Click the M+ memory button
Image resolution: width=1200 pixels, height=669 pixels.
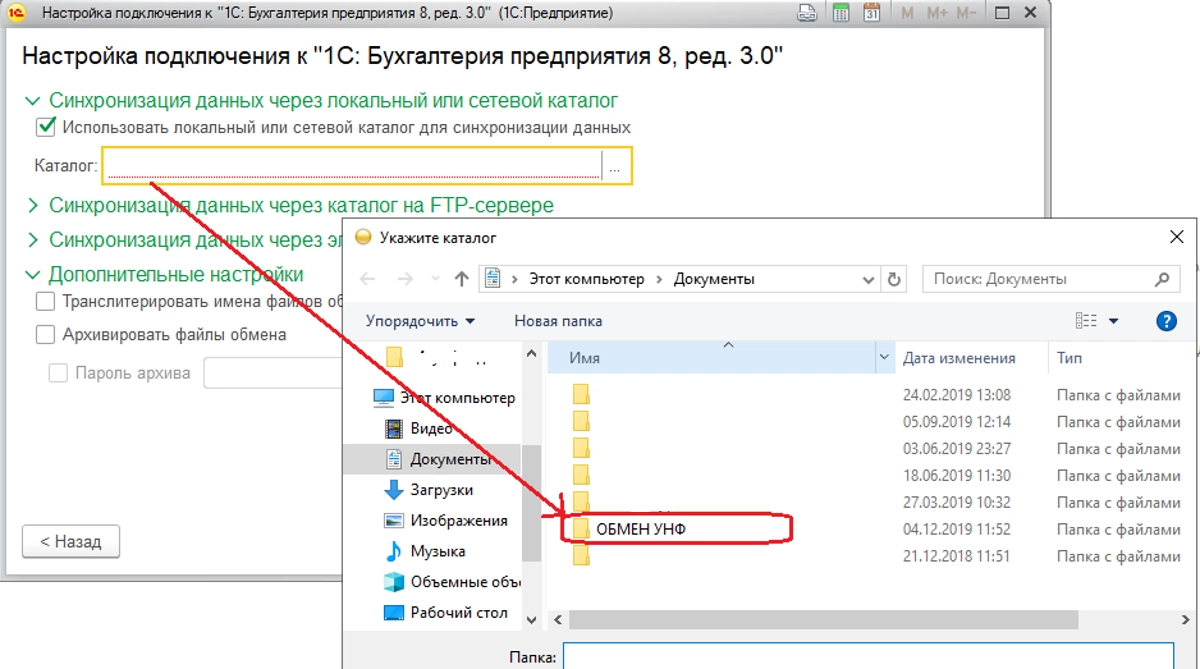pyautogui.click(x=937, y=13)
